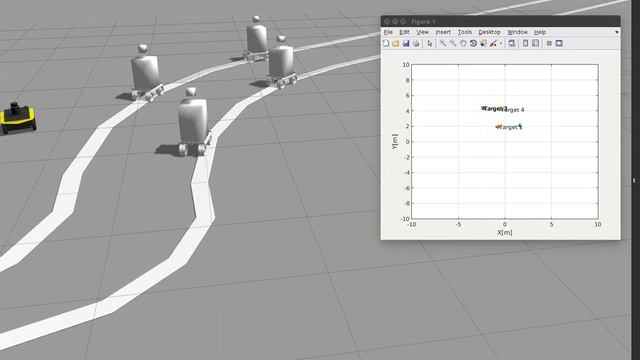Select the Zoom Out tool
This screenshot has width=640, height=360.
pyautogui.click(x=453, y=43)
